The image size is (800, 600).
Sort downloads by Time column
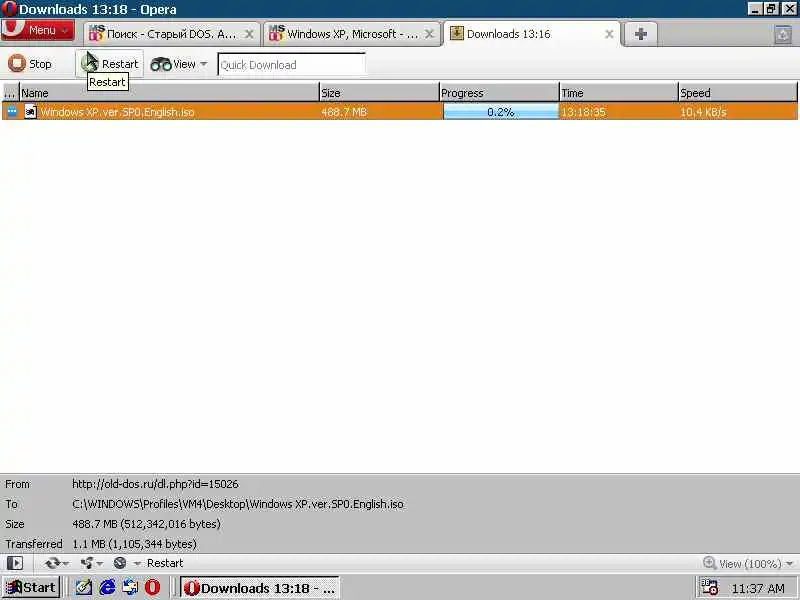coord(619,93)
